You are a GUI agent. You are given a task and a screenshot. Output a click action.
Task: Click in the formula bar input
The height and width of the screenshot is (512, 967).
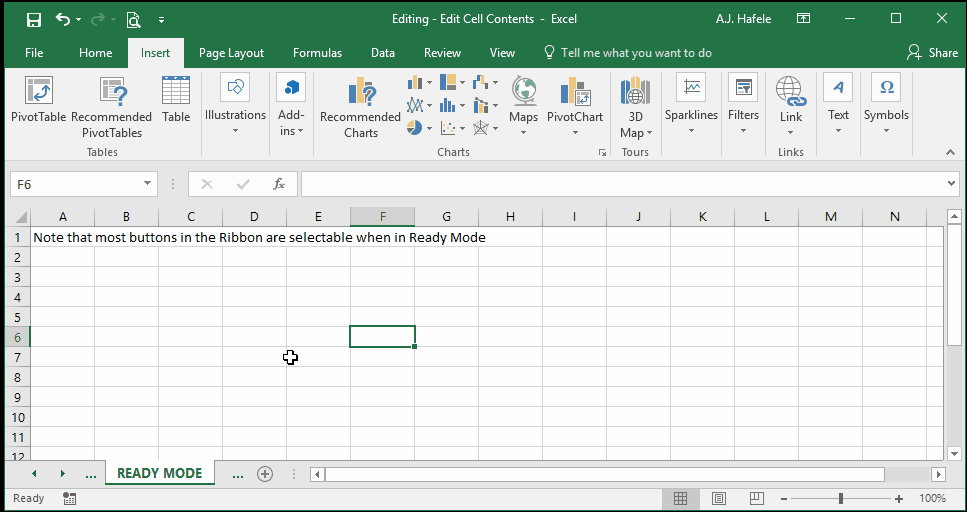tap(622, 184)
